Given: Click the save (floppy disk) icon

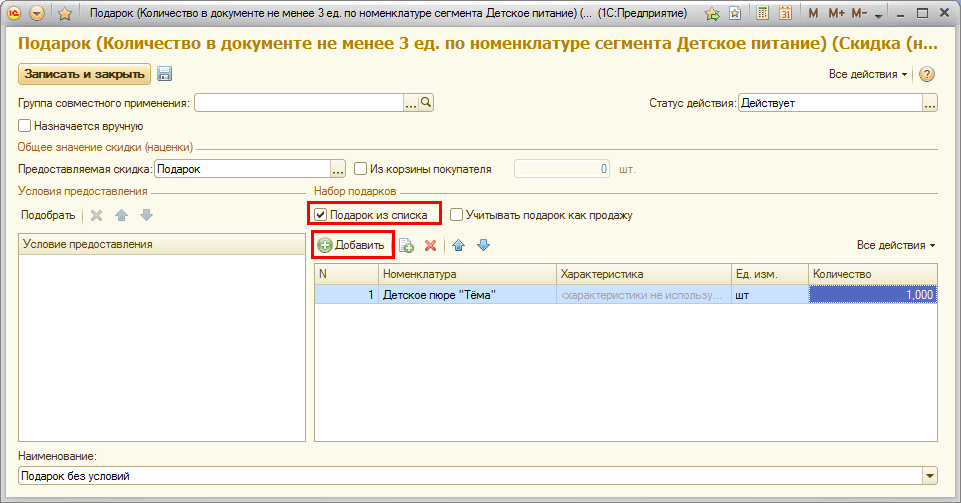Looking at the screenshot, I should click(165, 74).
